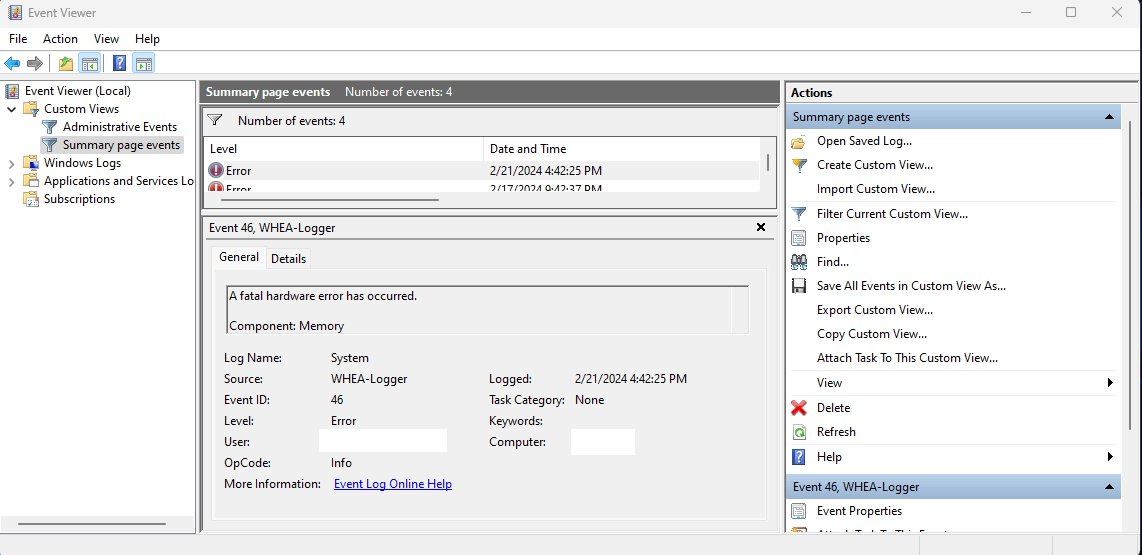This screenshot has height=555, width=1142.
Task: Toggle the Show/Hide Action Pane icon
Action: coord(143,63)
